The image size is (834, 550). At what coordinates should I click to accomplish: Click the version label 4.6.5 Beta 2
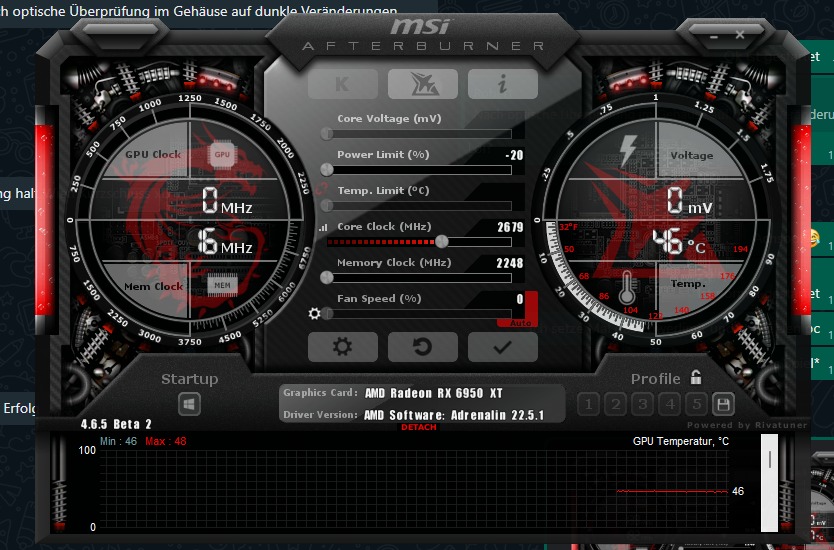point(116,424)
